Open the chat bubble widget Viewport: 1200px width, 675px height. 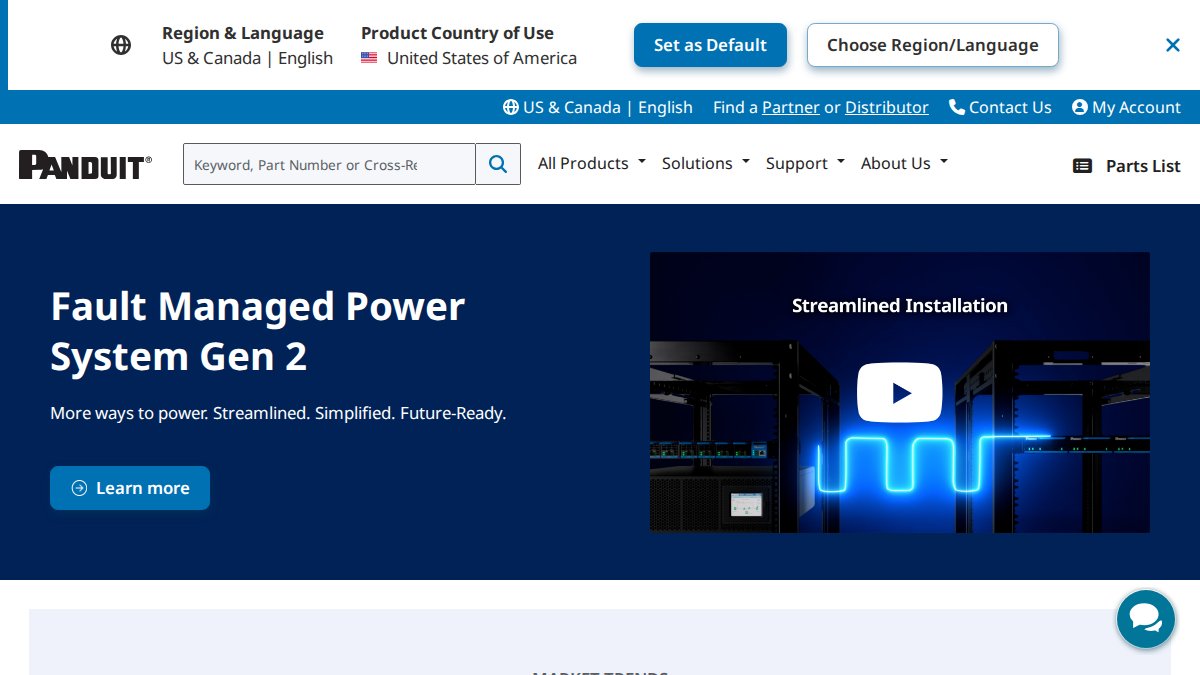click(1146, 619)
